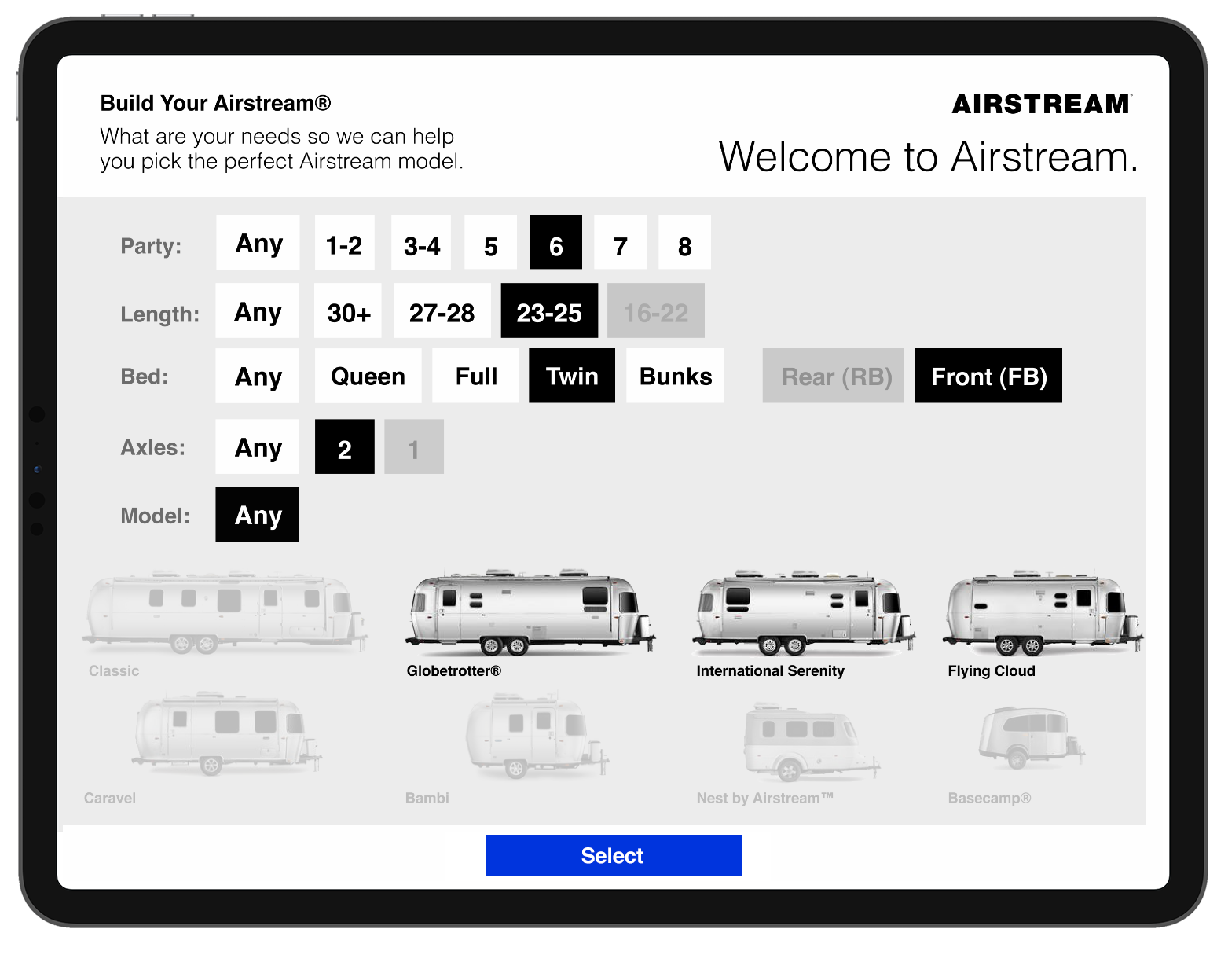Toggle the Twin bed option

(x=572, y=376)
